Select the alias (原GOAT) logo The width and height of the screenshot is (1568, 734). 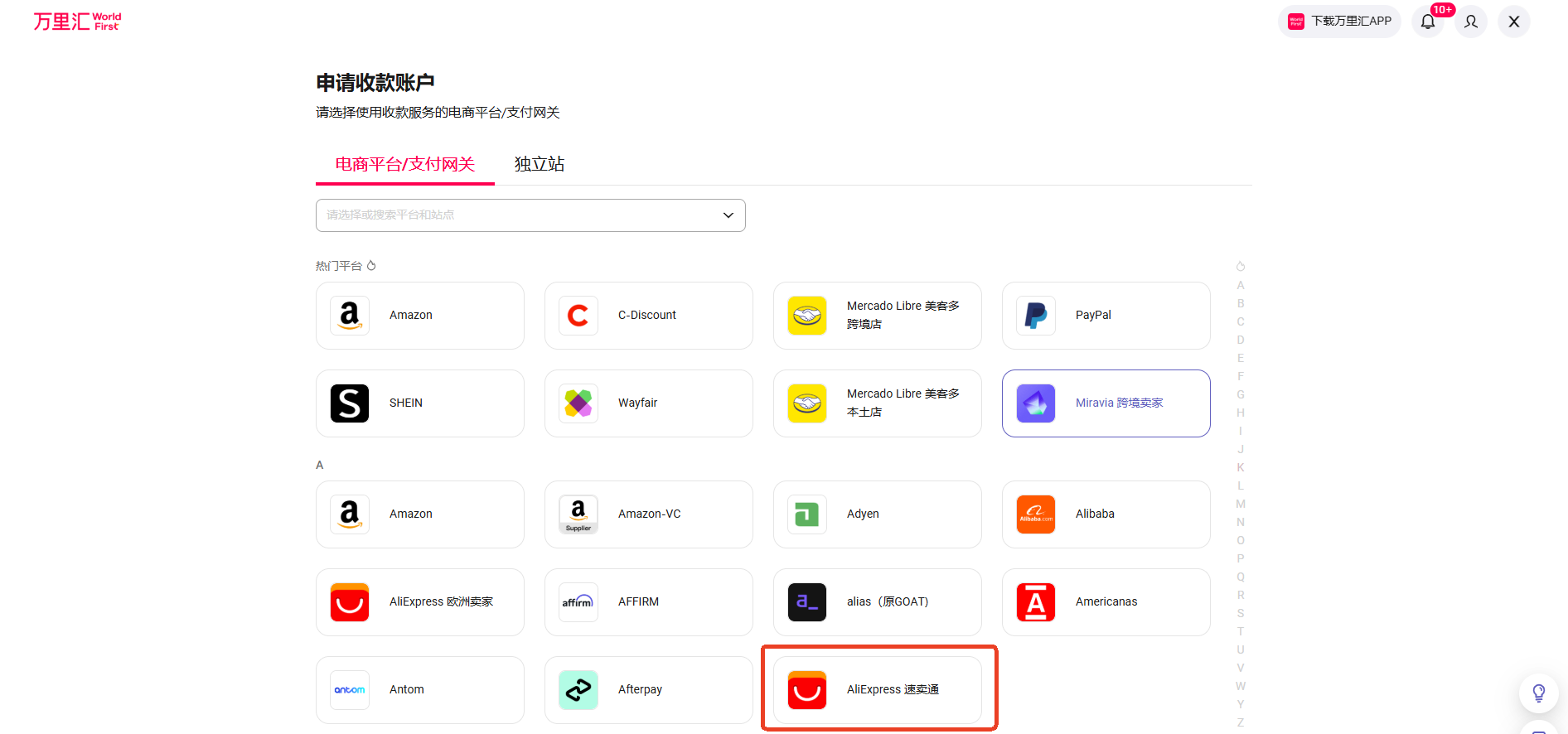[807, 602]
